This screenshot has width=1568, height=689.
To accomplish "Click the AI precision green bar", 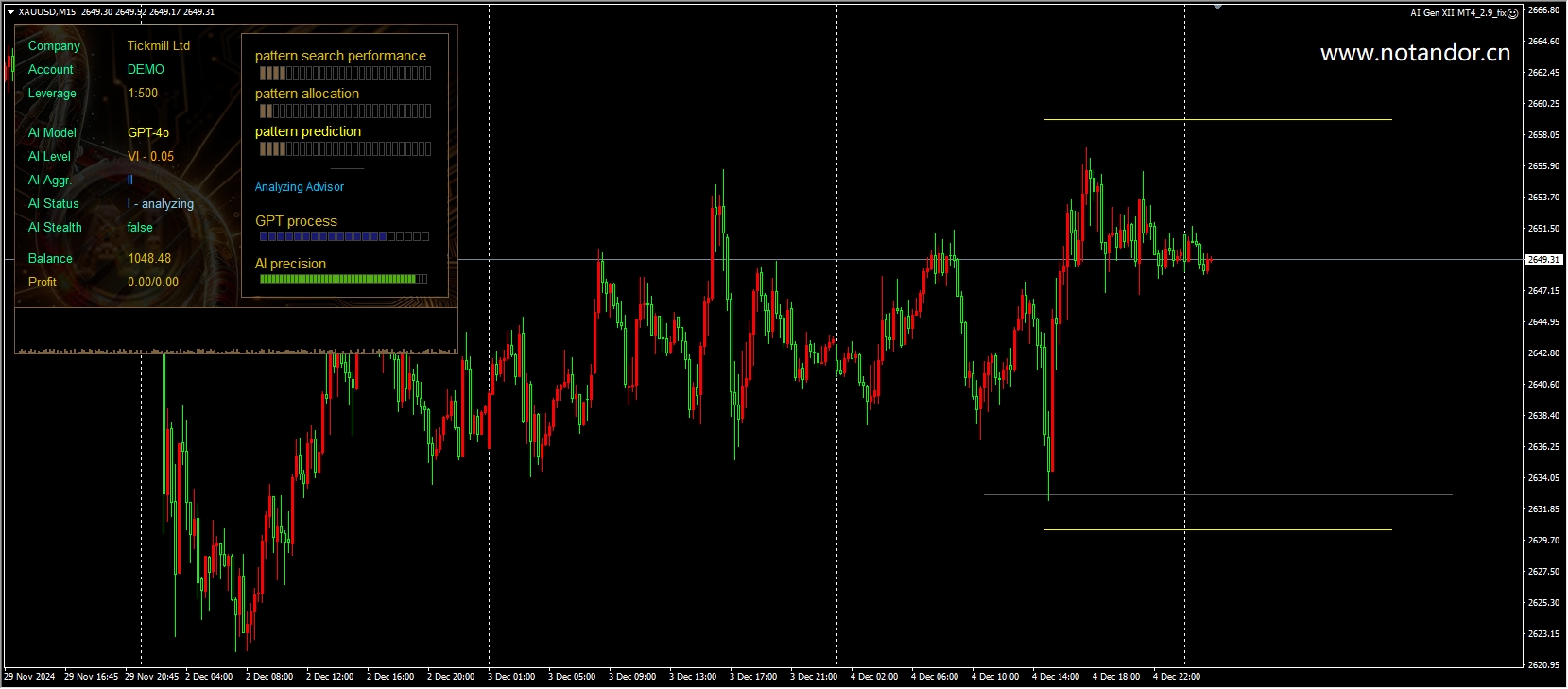I will click(x=342, y=279).
